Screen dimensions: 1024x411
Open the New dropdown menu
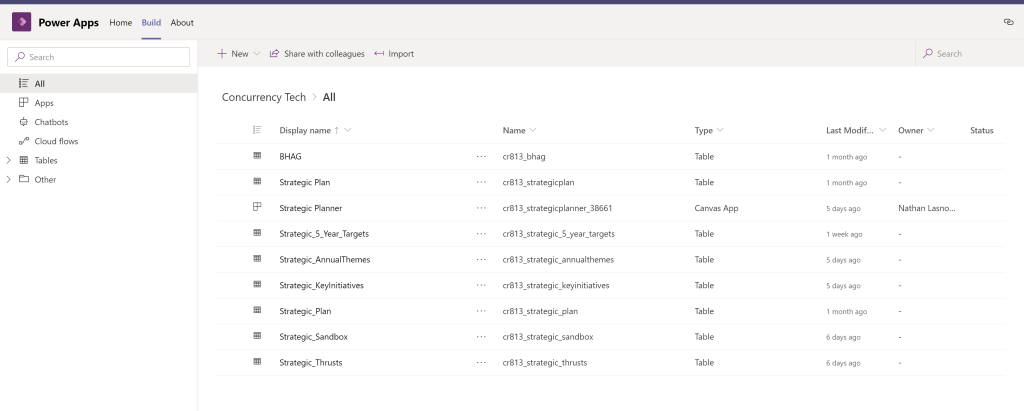238,54
